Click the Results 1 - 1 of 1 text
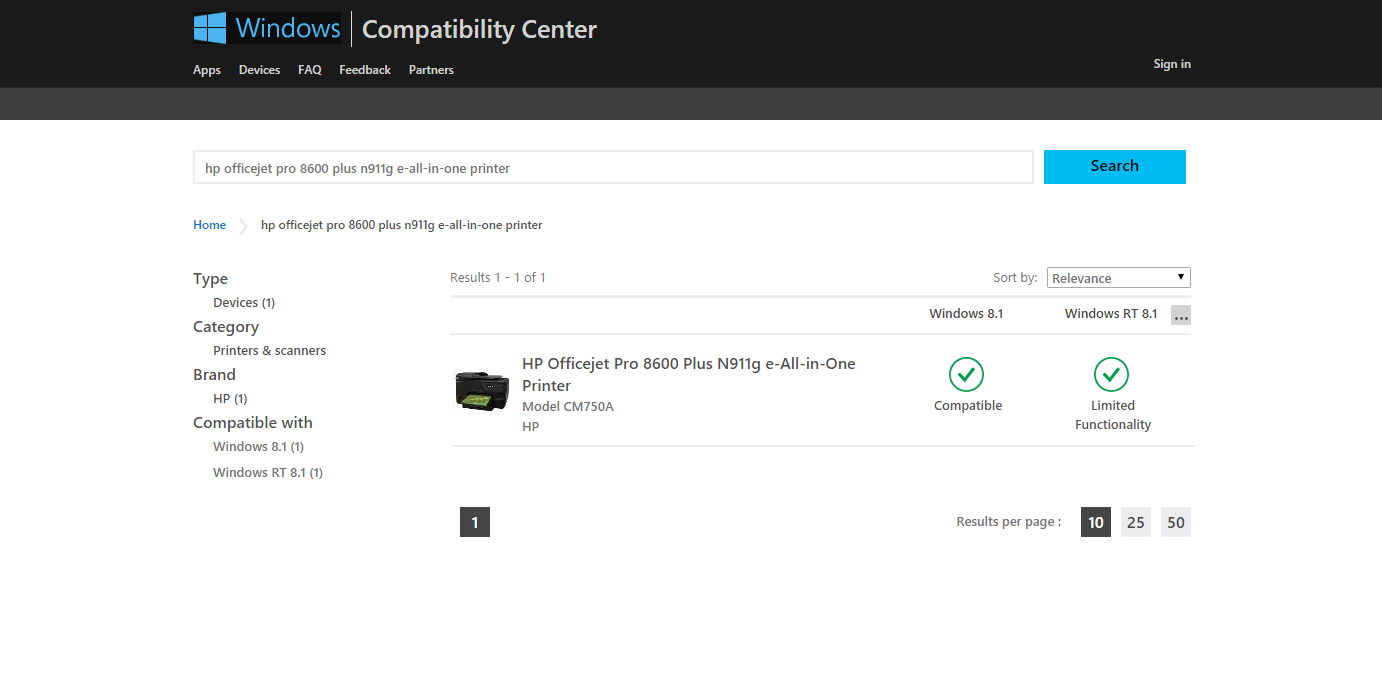Image resolution: width=1382 pixels, height=691 pixels. pos(498,277)
